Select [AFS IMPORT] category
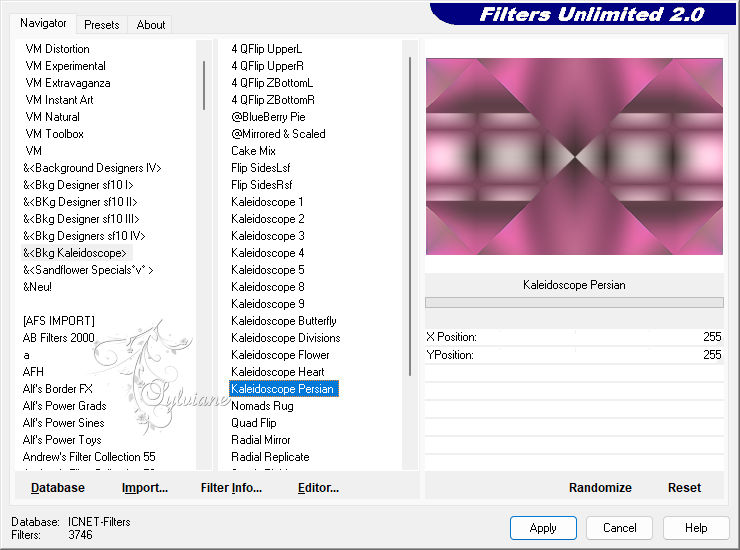Screen dimensions: 740x550 [x=59, y=321]
